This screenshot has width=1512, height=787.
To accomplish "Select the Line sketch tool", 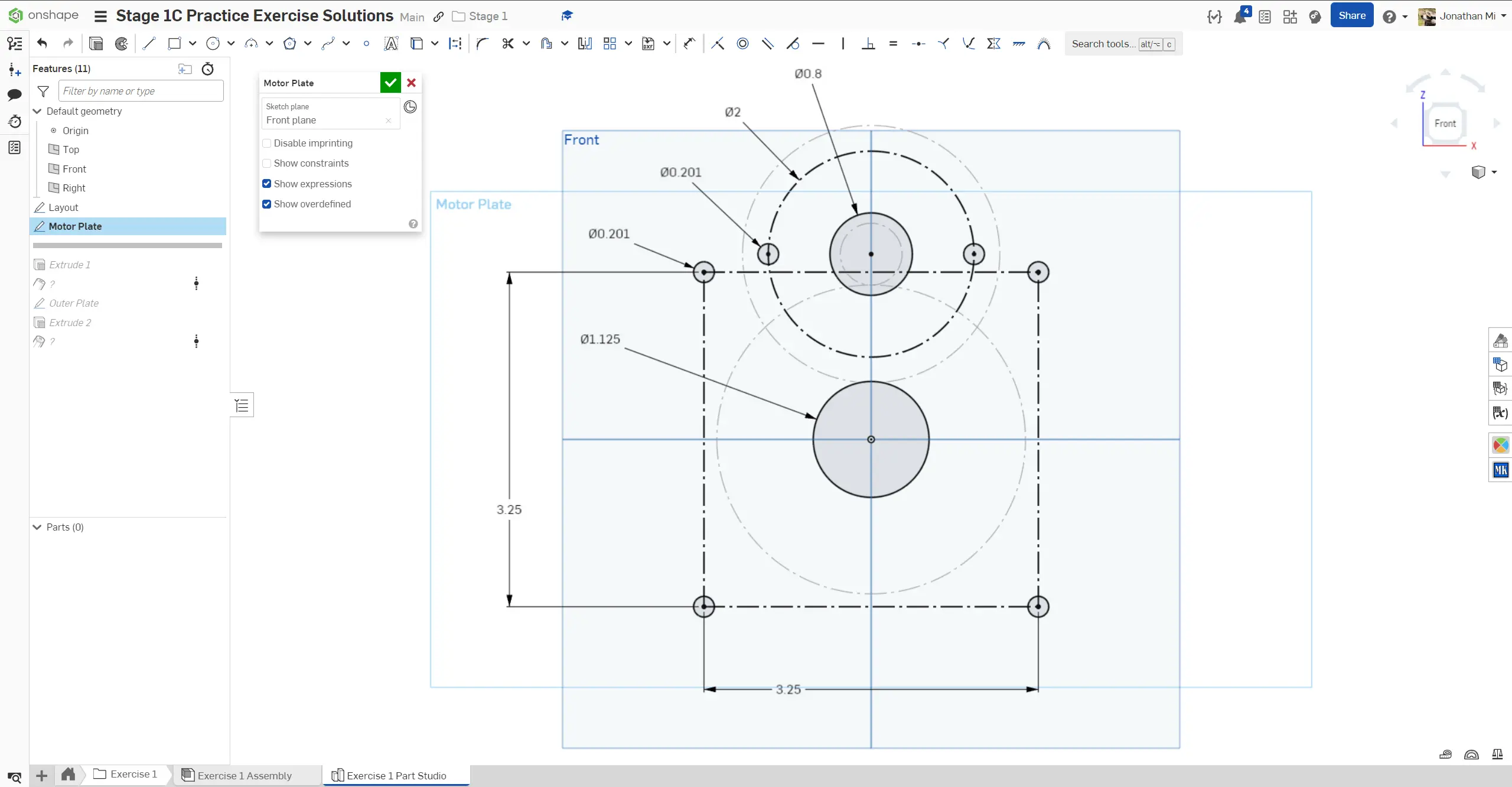I will [149, 43].
